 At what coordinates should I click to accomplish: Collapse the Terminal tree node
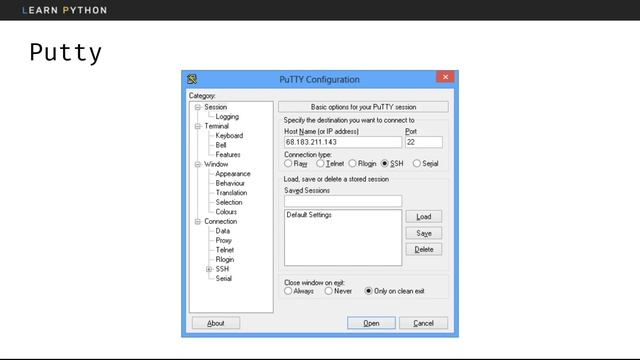pyautogui.click(x=198, y=126)
